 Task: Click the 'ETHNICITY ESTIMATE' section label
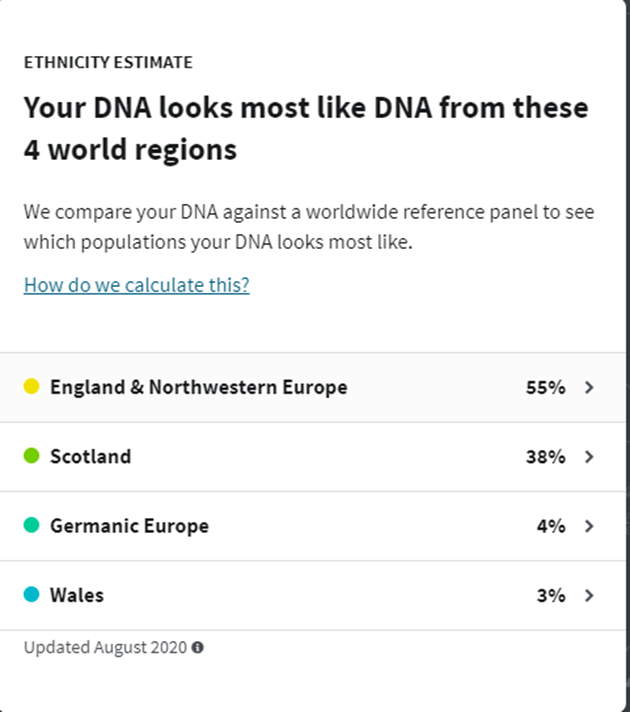click(108, 62)
